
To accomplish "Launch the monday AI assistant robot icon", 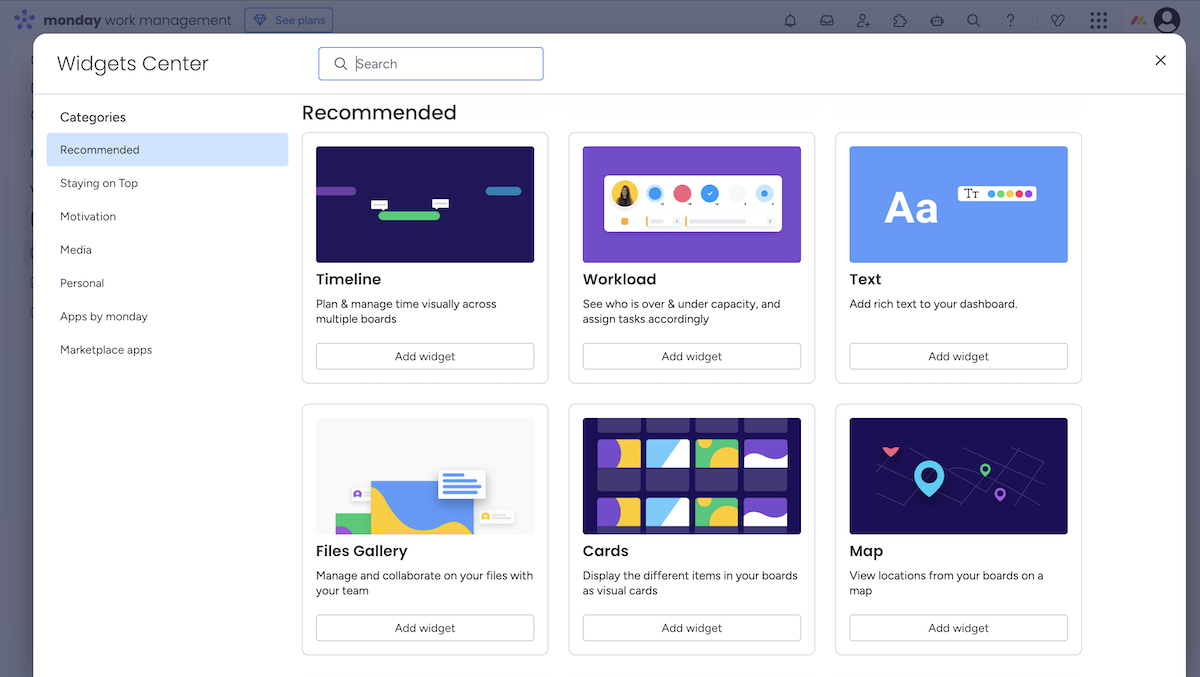I will click(937, 19).
